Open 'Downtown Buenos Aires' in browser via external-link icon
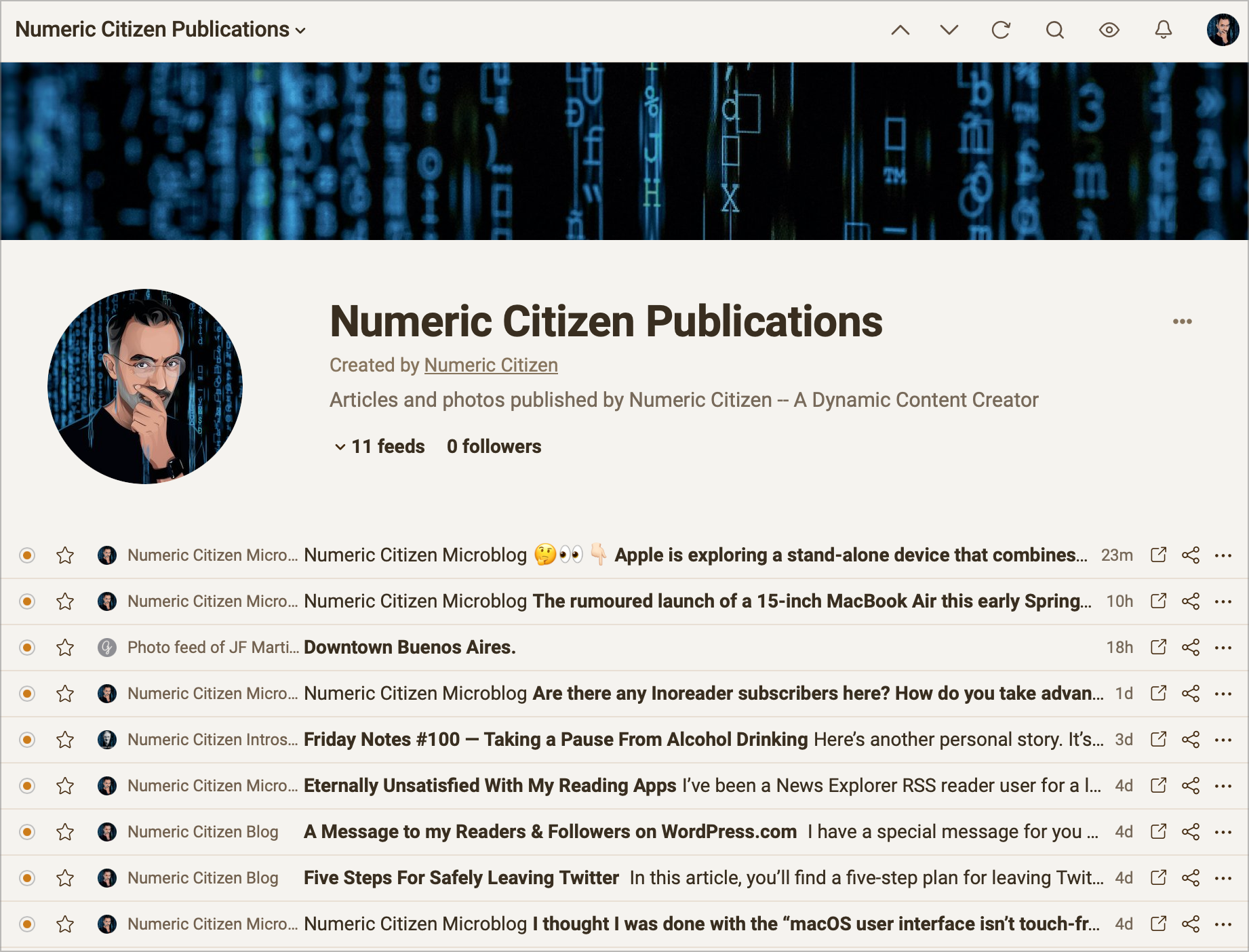Screen dimensions: 1249x952 (1158, 647)
